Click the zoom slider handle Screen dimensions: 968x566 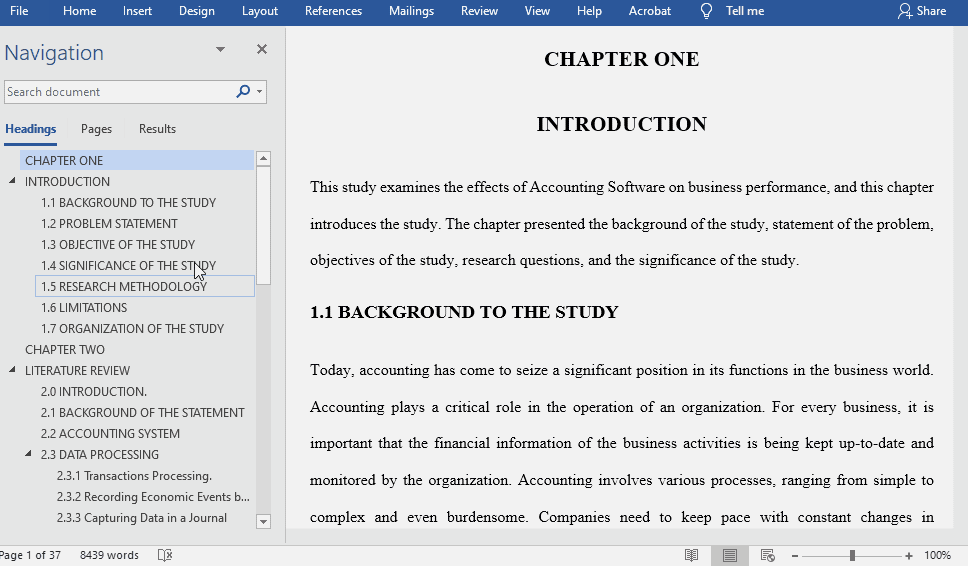pyautogui.click(x=852, y=556)
